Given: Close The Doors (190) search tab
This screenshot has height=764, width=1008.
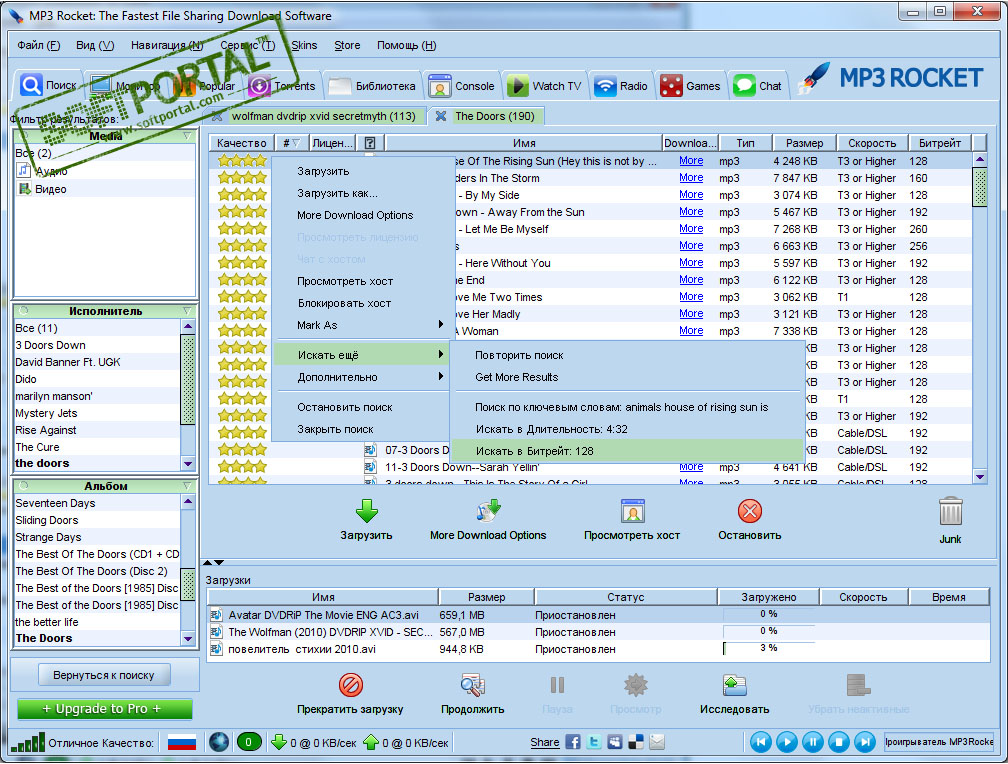Looking at the screenshot, I should [440, 116].
